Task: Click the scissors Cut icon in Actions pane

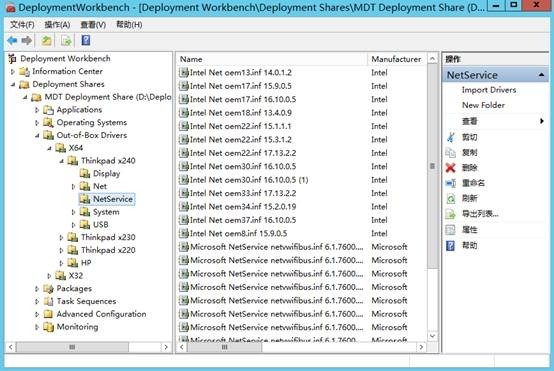Action: coord(451,137)
